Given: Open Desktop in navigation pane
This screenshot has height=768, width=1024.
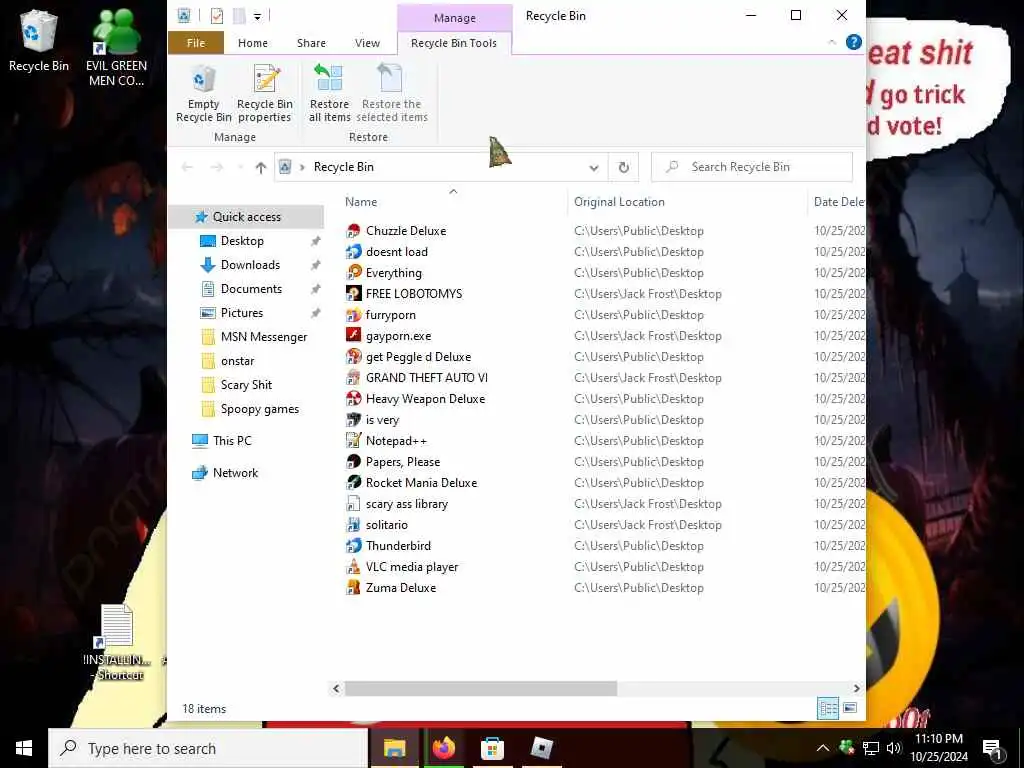Looking at the screenshot, I should click(242, 240).
